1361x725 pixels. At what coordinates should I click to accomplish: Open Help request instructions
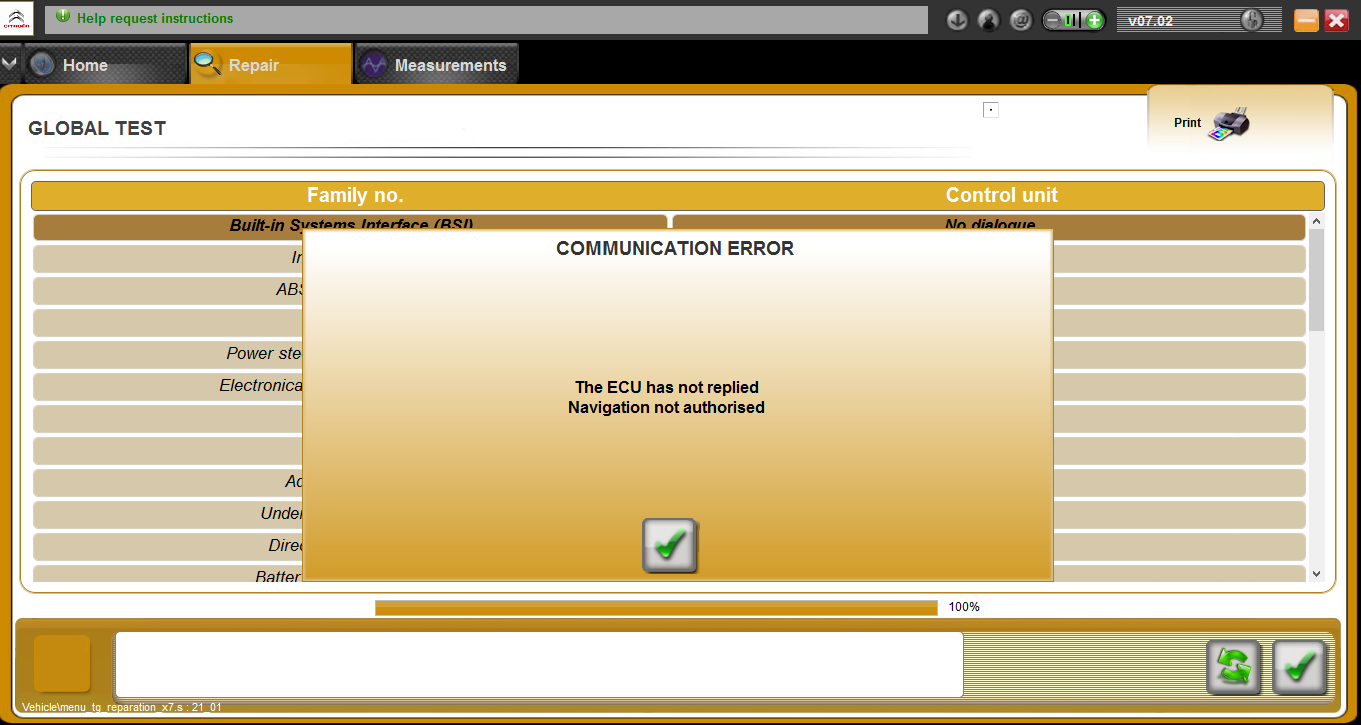[x=154, y=19]
